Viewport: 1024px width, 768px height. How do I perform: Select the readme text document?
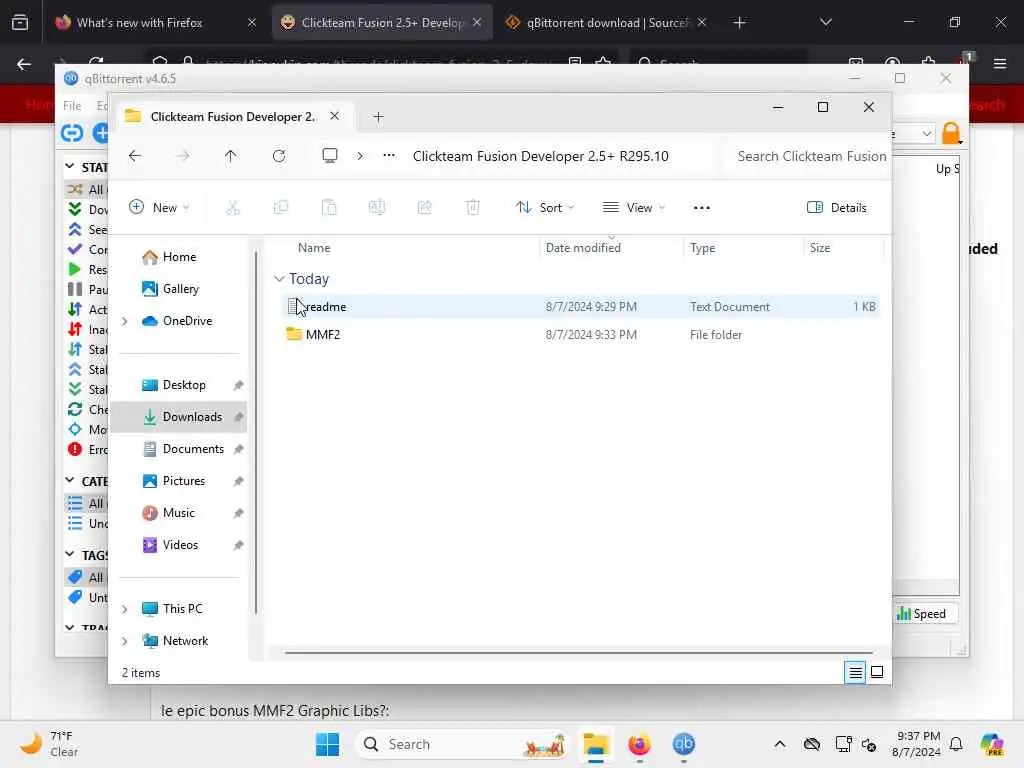pos(580,307)
